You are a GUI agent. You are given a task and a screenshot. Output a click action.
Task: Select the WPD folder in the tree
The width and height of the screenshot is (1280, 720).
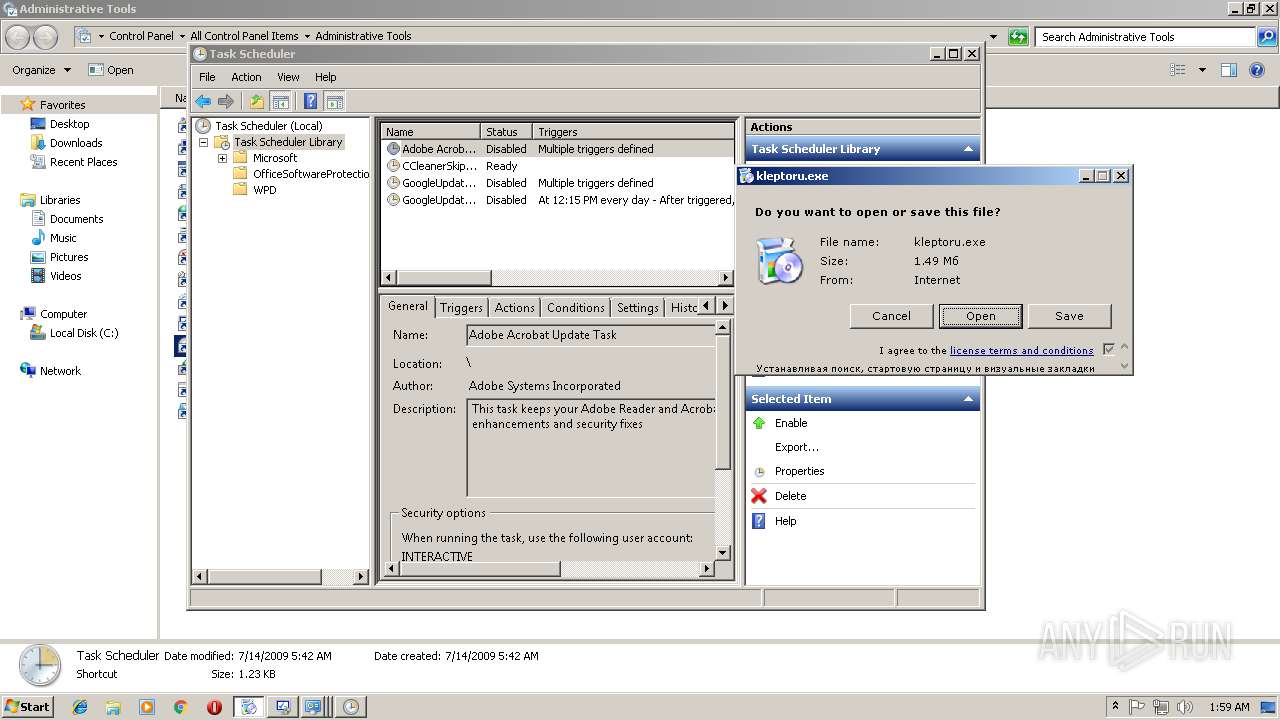[x=264, y=190]
